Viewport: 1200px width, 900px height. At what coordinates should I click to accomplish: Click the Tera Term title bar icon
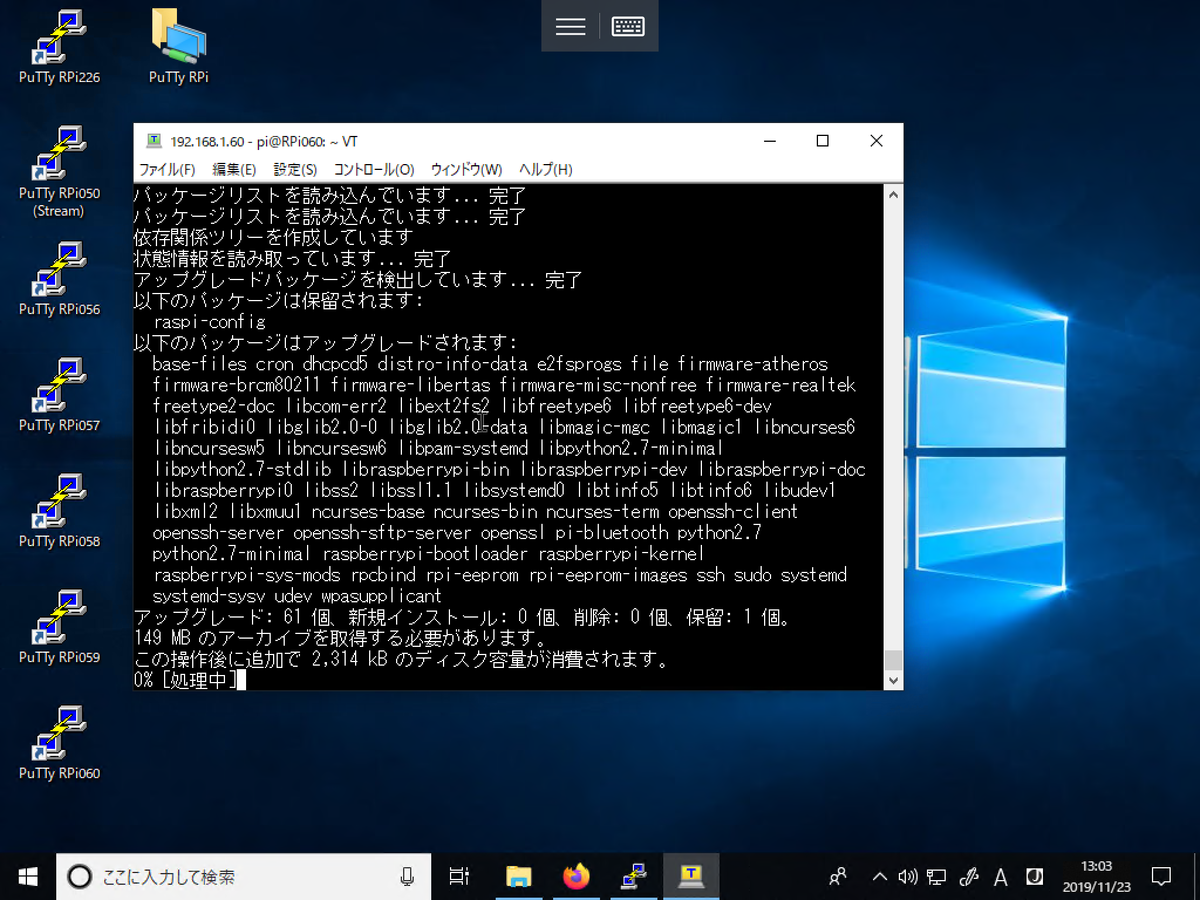click(x=153, y=141)
